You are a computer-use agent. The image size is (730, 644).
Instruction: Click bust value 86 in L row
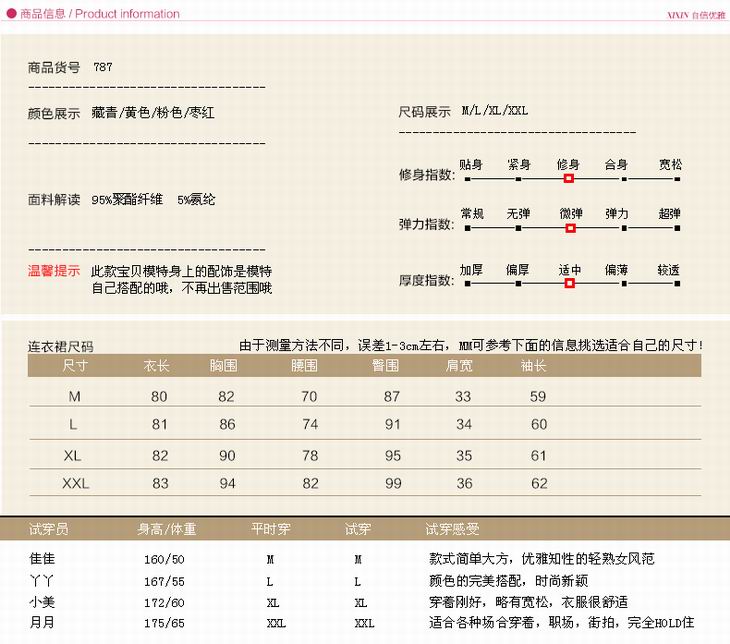tap(227, 424)
